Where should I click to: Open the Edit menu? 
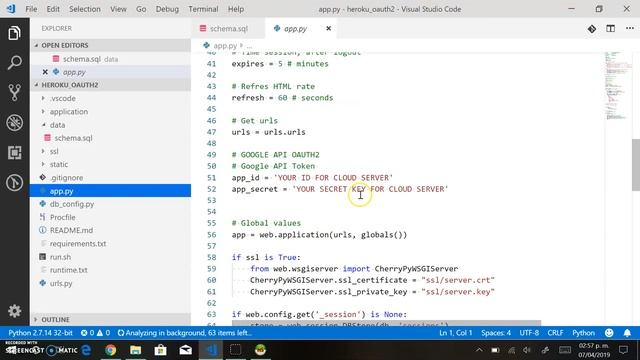pyautogui.click(x=53, y=9)
